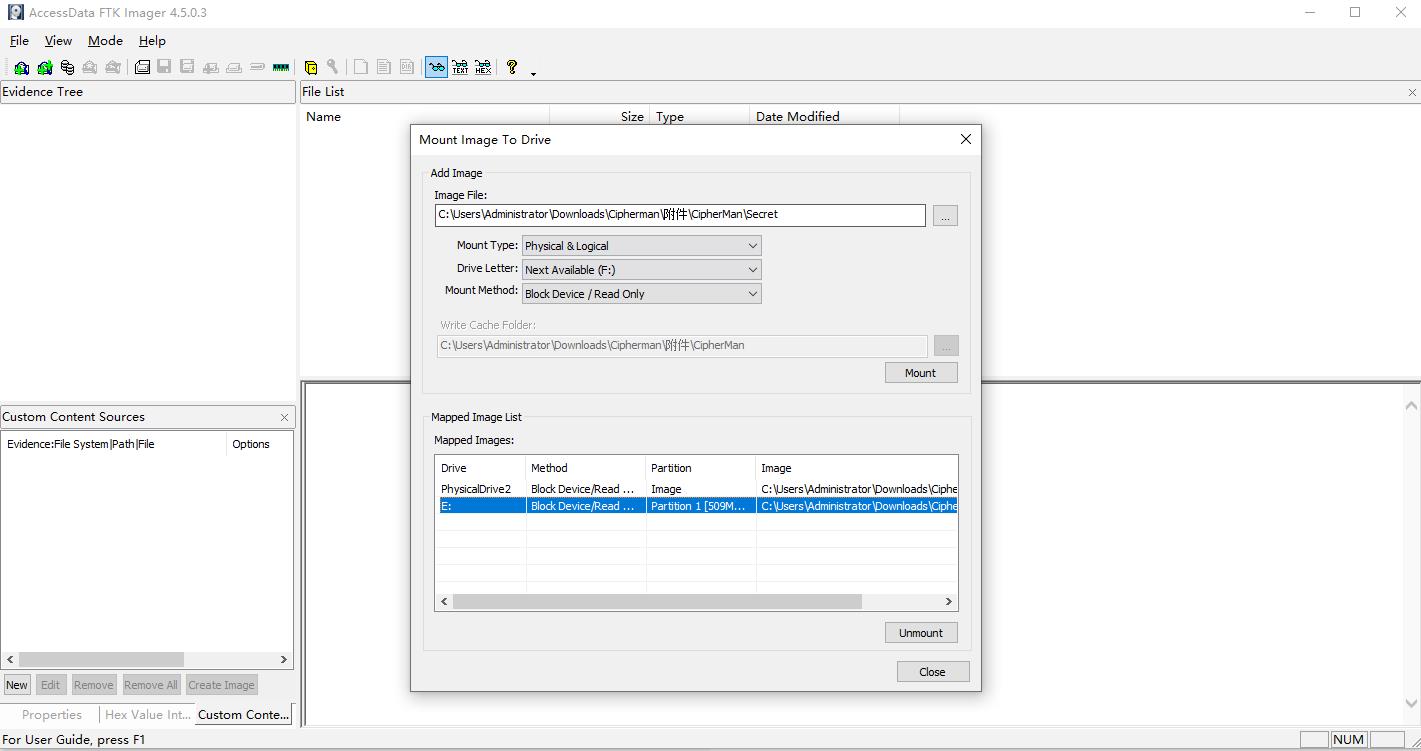1421x751 pixels.
Task: Select the PhysicalDrive2 mapped image row
Action: pyautogui.click(x=697, y=489)
